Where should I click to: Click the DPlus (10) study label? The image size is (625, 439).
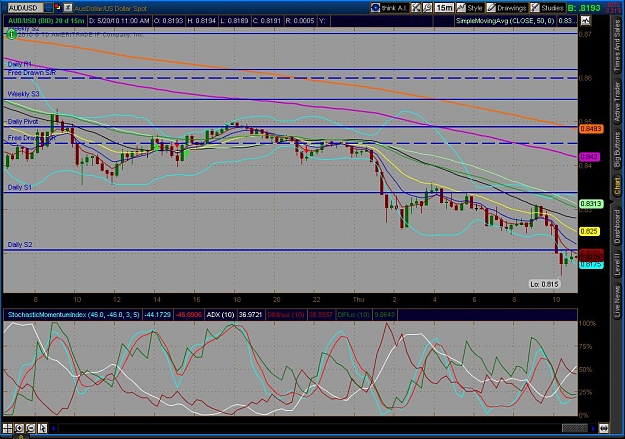[x=353, y=315]
